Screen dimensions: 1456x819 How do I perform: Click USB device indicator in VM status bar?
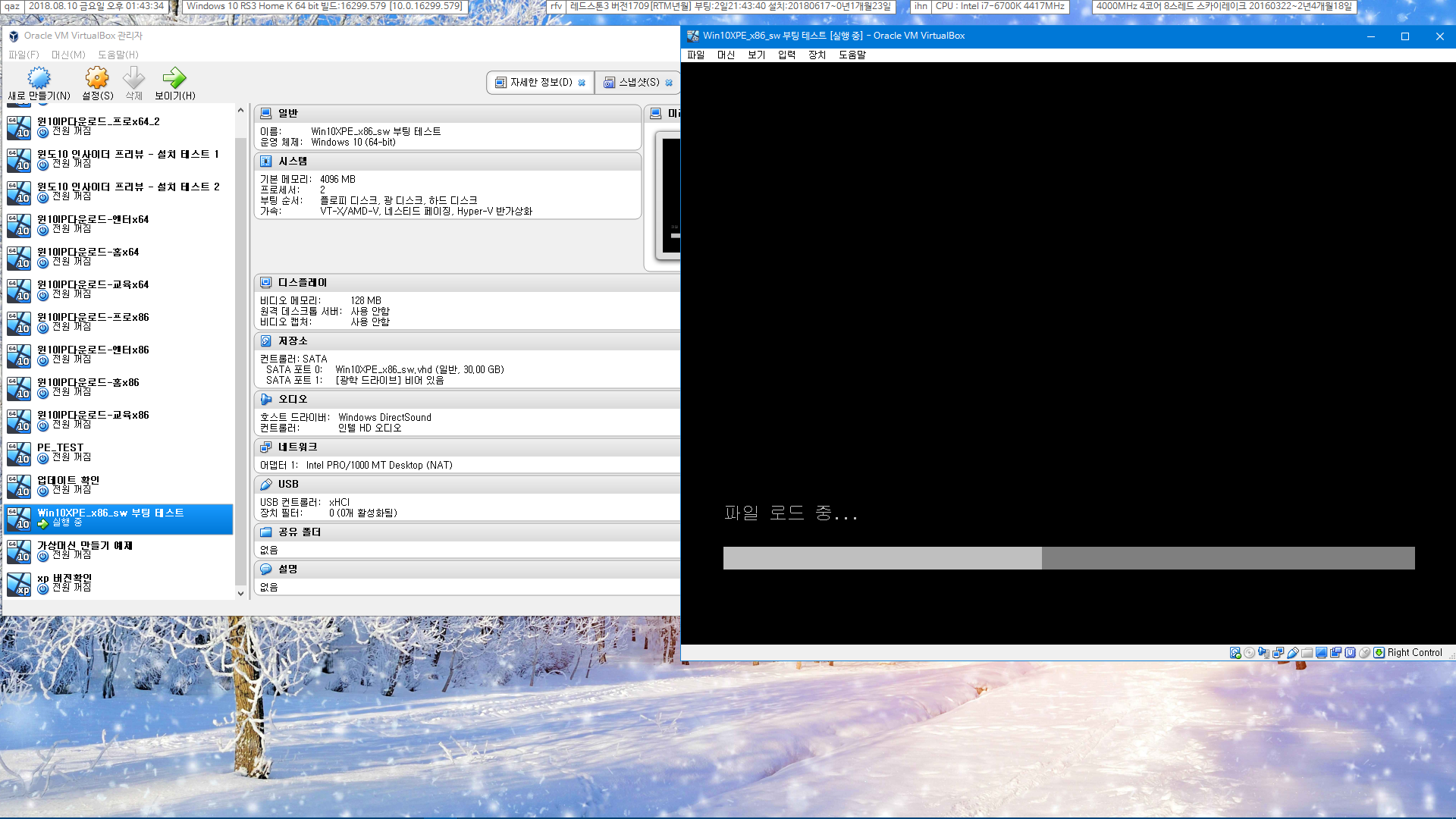pos(1293,652)
